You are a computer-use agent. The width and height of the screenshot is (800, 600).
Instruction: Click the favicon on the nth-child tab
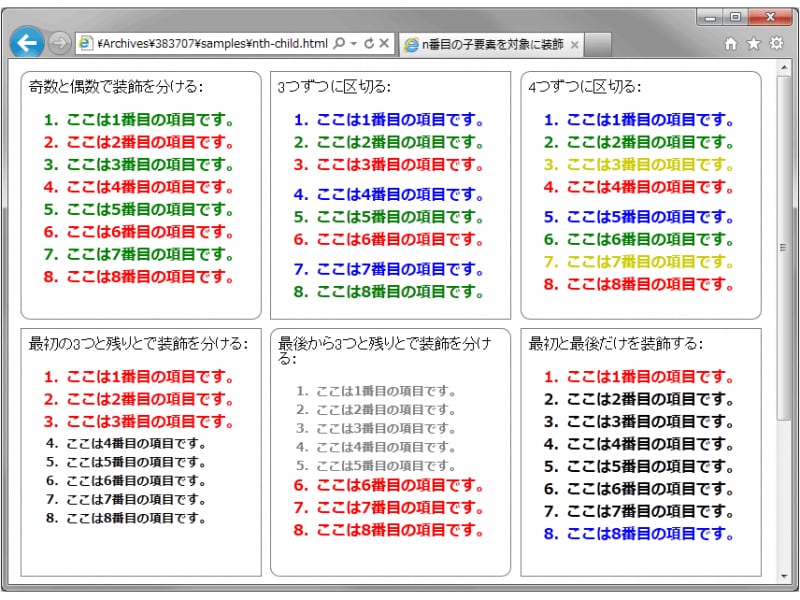pos(412,44)
